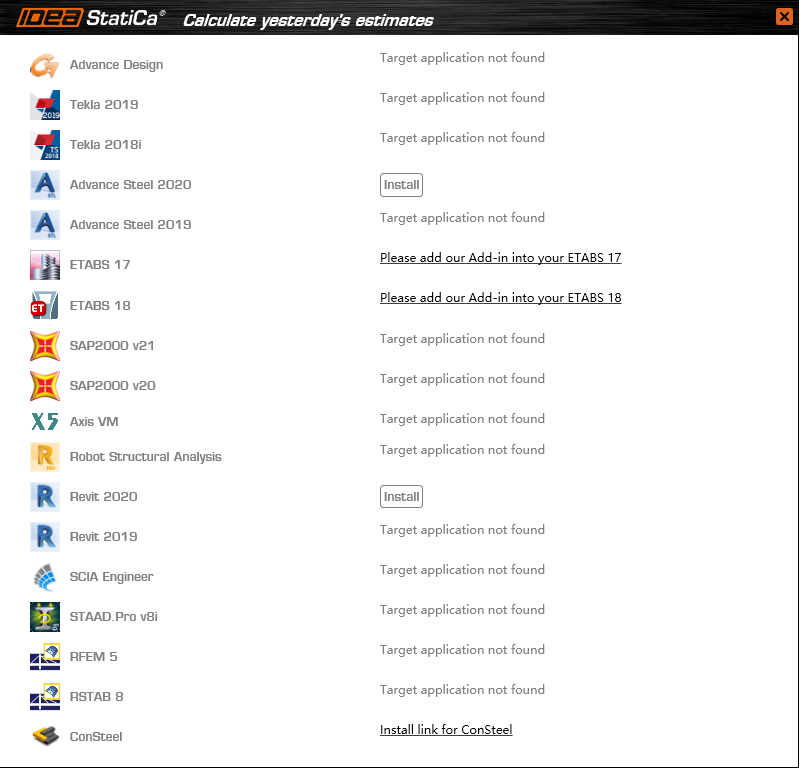Click the 'not found' status for RFEM 5
Screen dimensions: 800x768
click(462, 650)
